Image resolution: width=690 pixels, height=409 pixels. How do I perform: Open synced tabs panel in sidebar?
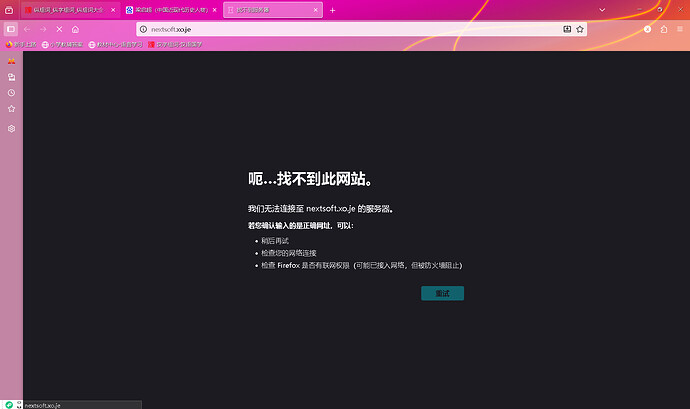tap(11, 77)
